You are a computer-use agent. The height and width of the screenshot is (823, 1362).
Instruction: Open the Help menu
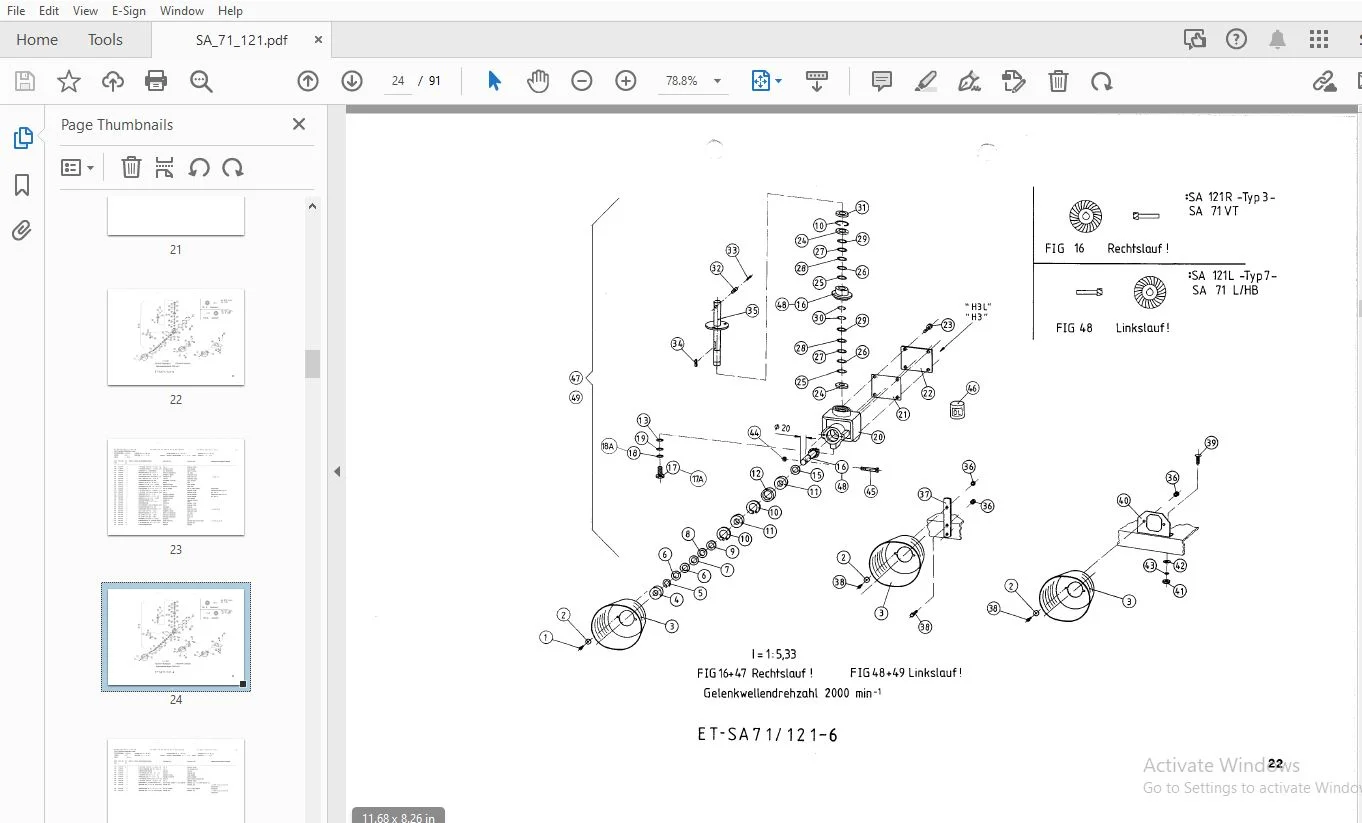pyautogui.click(x=230, y=11)
